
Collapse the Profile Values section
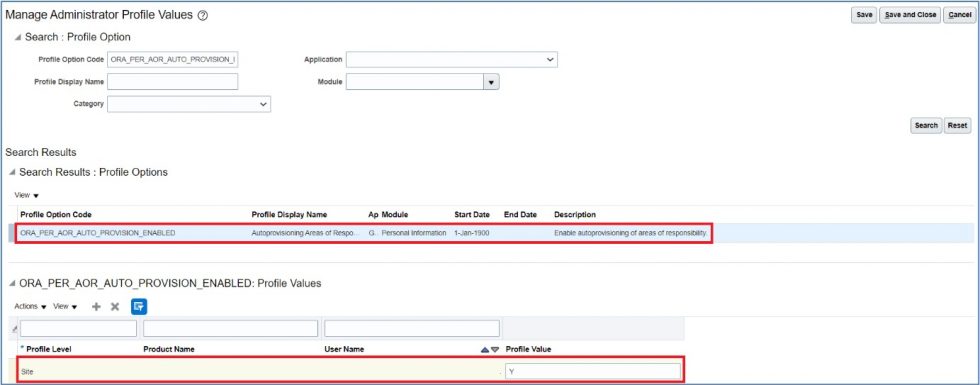coord(12,284)
